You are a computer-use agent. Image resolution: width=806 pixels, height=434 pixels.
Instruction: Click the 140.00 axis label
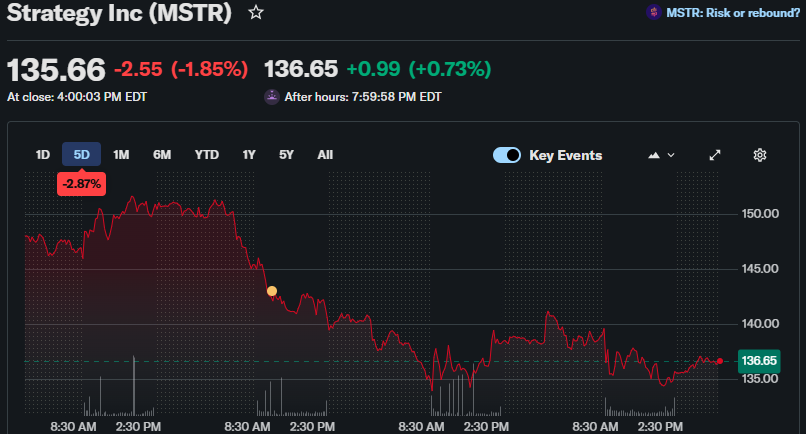point(760,324)
